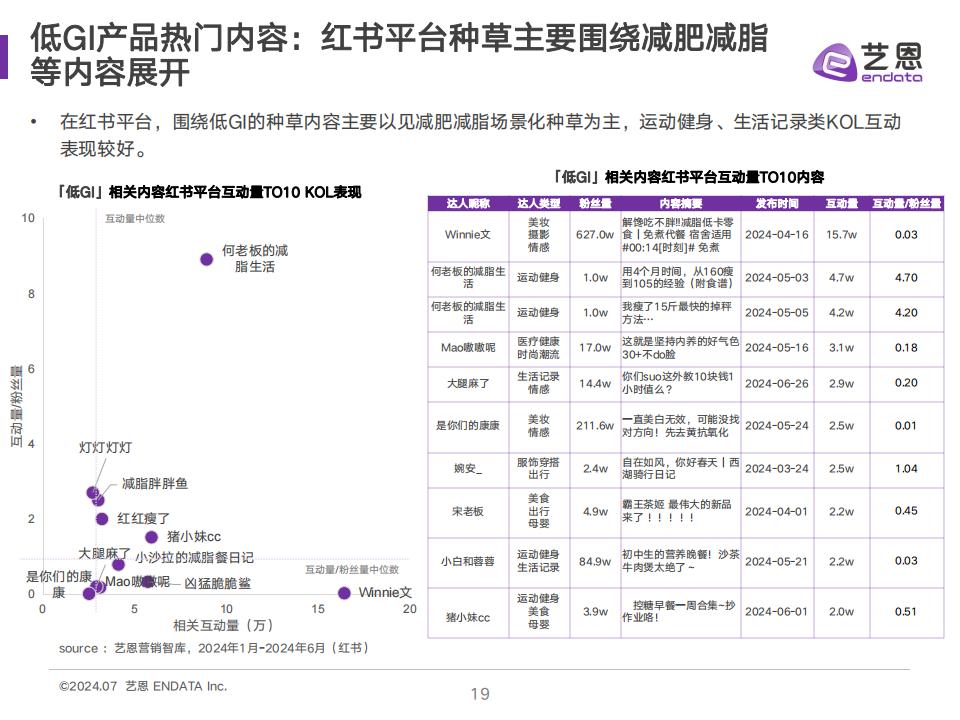Click the 粉丝量 column header

coord(595,203)
